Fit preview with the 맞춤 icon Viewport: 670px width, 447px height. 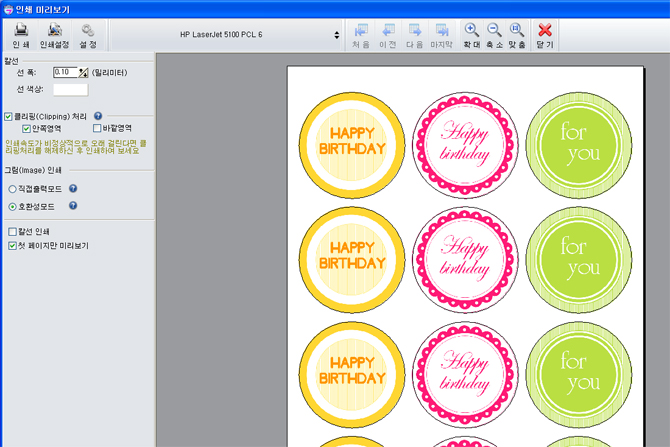517,30
